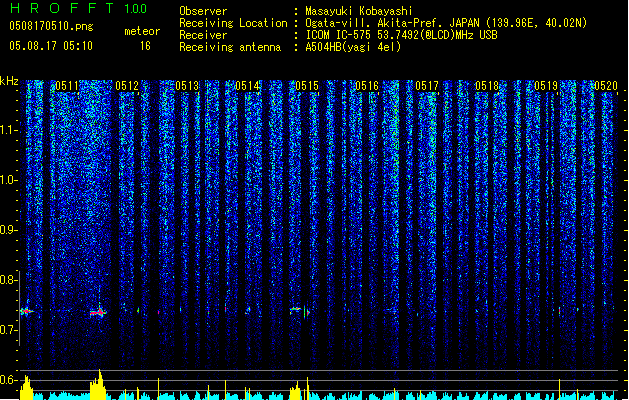Click the 'Receiver' field label

click(x=203, y=35)
